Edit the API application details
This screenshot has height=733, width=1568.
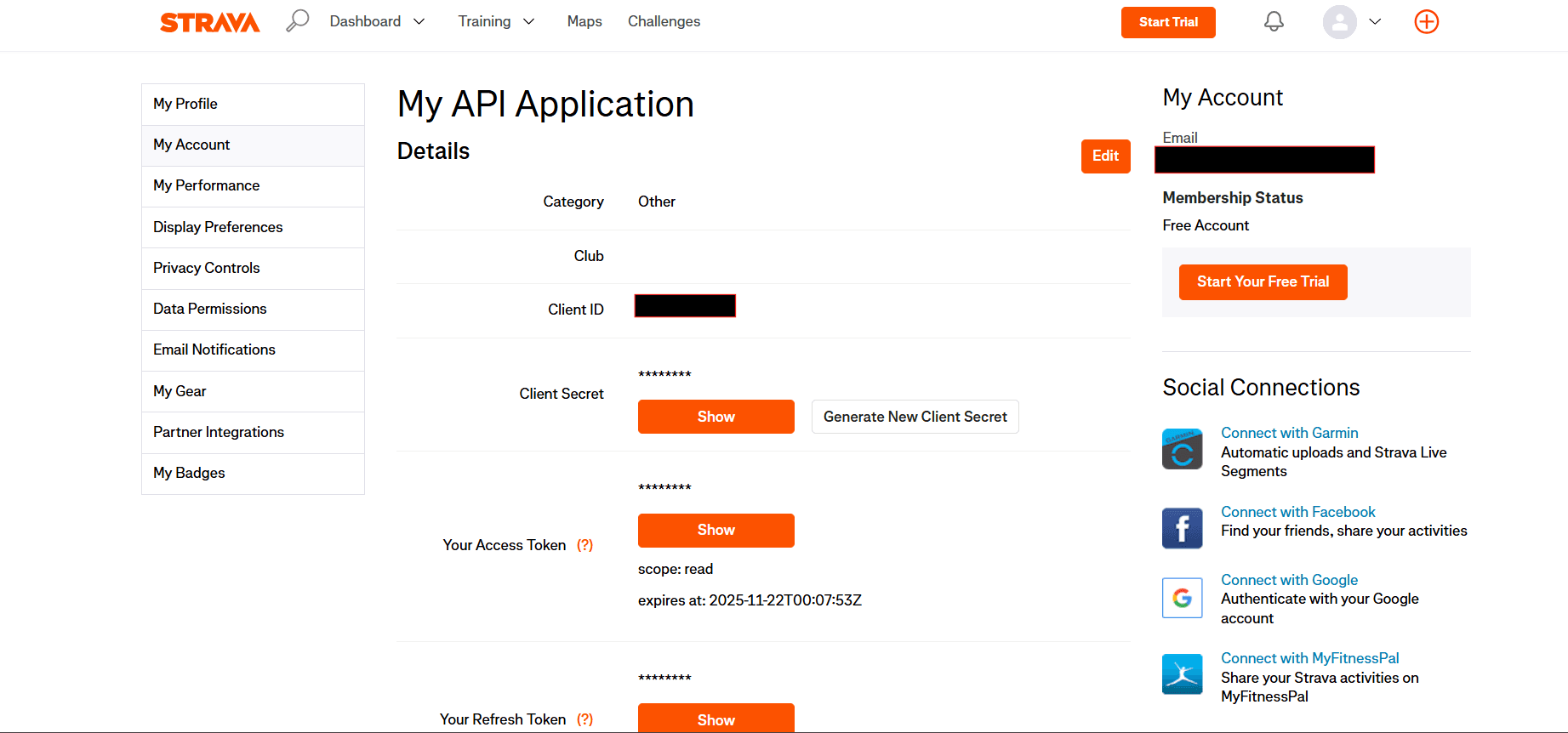pyautogui.click(x=1105, y=156)
